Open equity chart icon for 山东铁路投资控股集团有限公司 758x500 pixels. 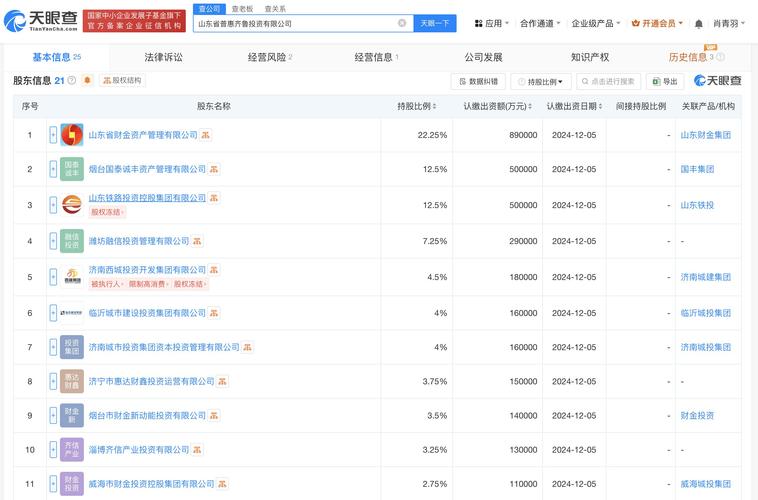(x=214, y=198)
